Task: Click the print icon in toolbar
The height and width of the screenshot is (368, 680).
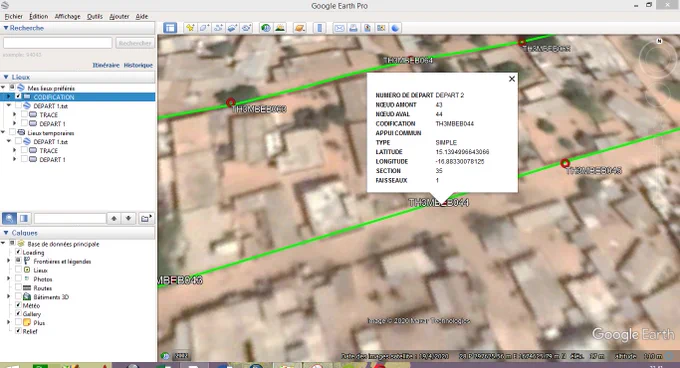Action: 353,28
